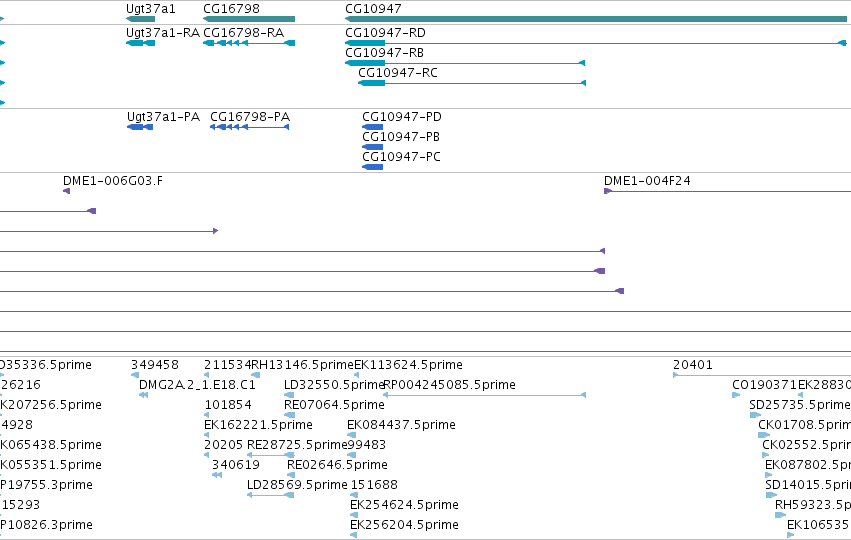This screenshot has height=540, width=851.
Task: Select the CG10947-PD protein block
Action: [x=373, y=127]
